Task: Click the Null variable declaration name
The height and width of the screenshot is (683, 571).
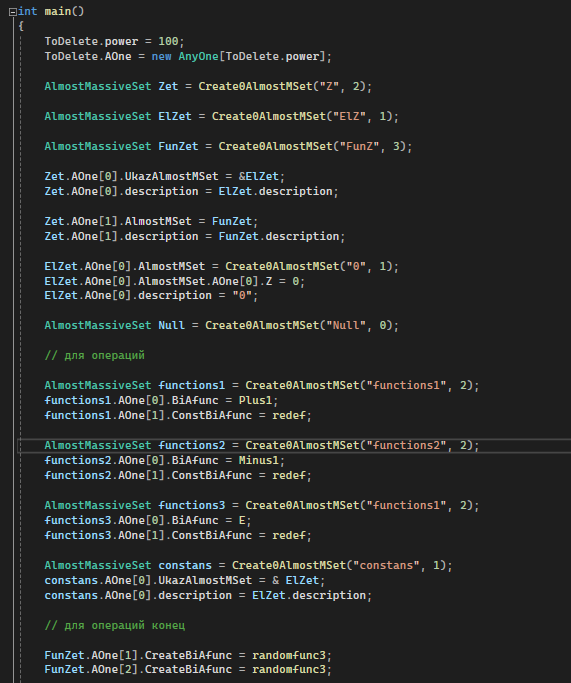Action: coord(171,325)
